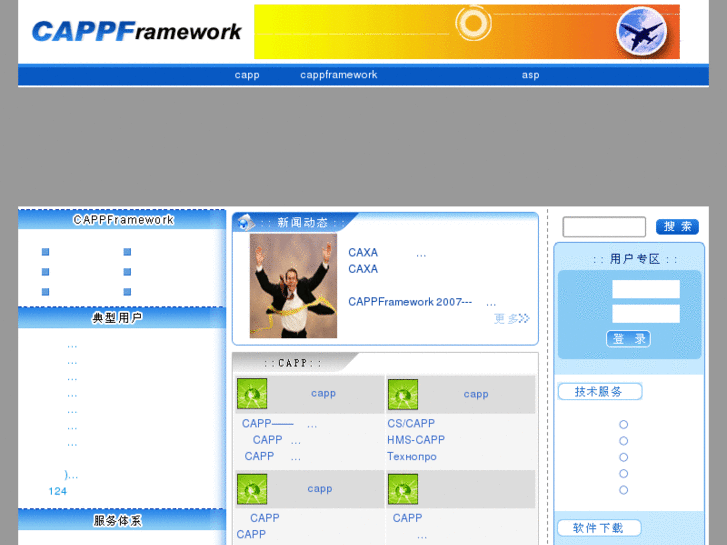Click the lower login field above 登录
727x545 pixels.
click(x=646, y=314)
